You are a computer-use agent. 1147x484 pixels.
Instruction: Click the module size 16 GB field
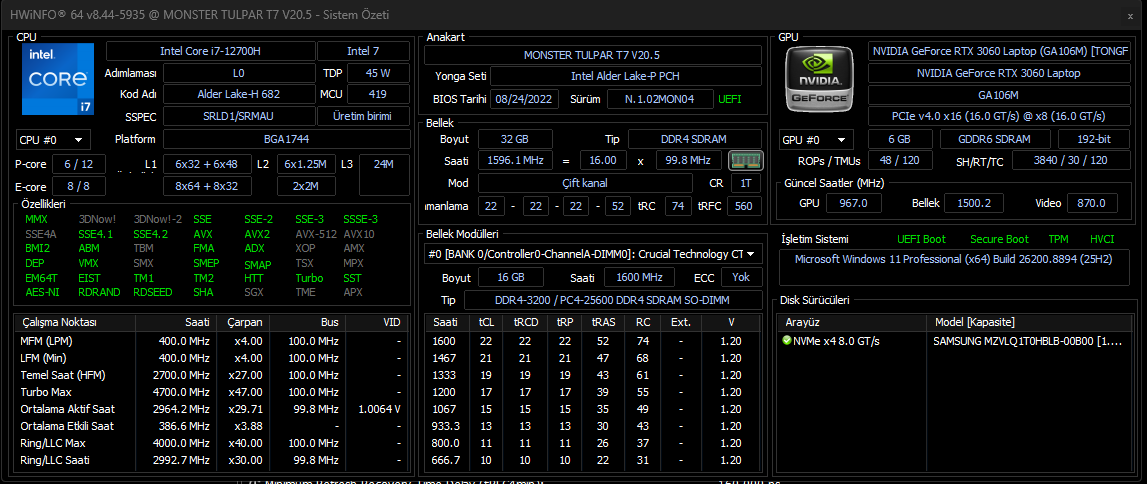click(x=511, y=278)
